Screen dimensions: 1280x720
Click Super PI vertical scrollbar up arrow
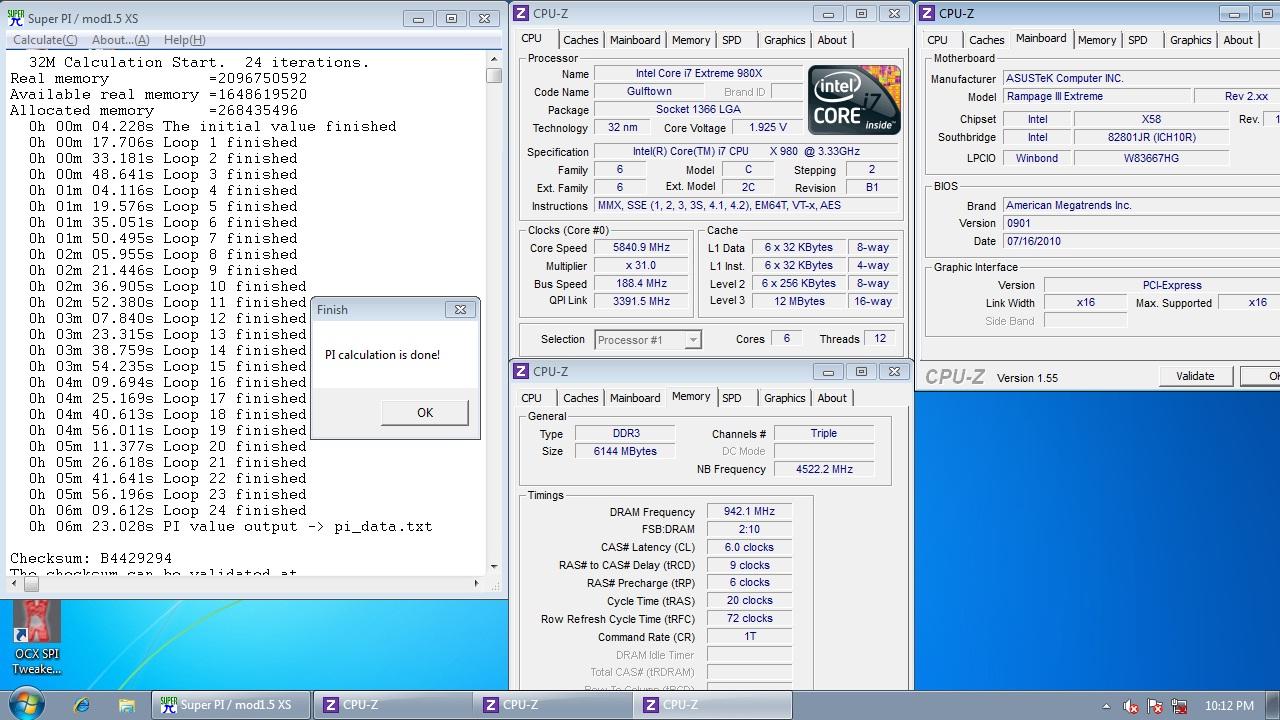494,60
